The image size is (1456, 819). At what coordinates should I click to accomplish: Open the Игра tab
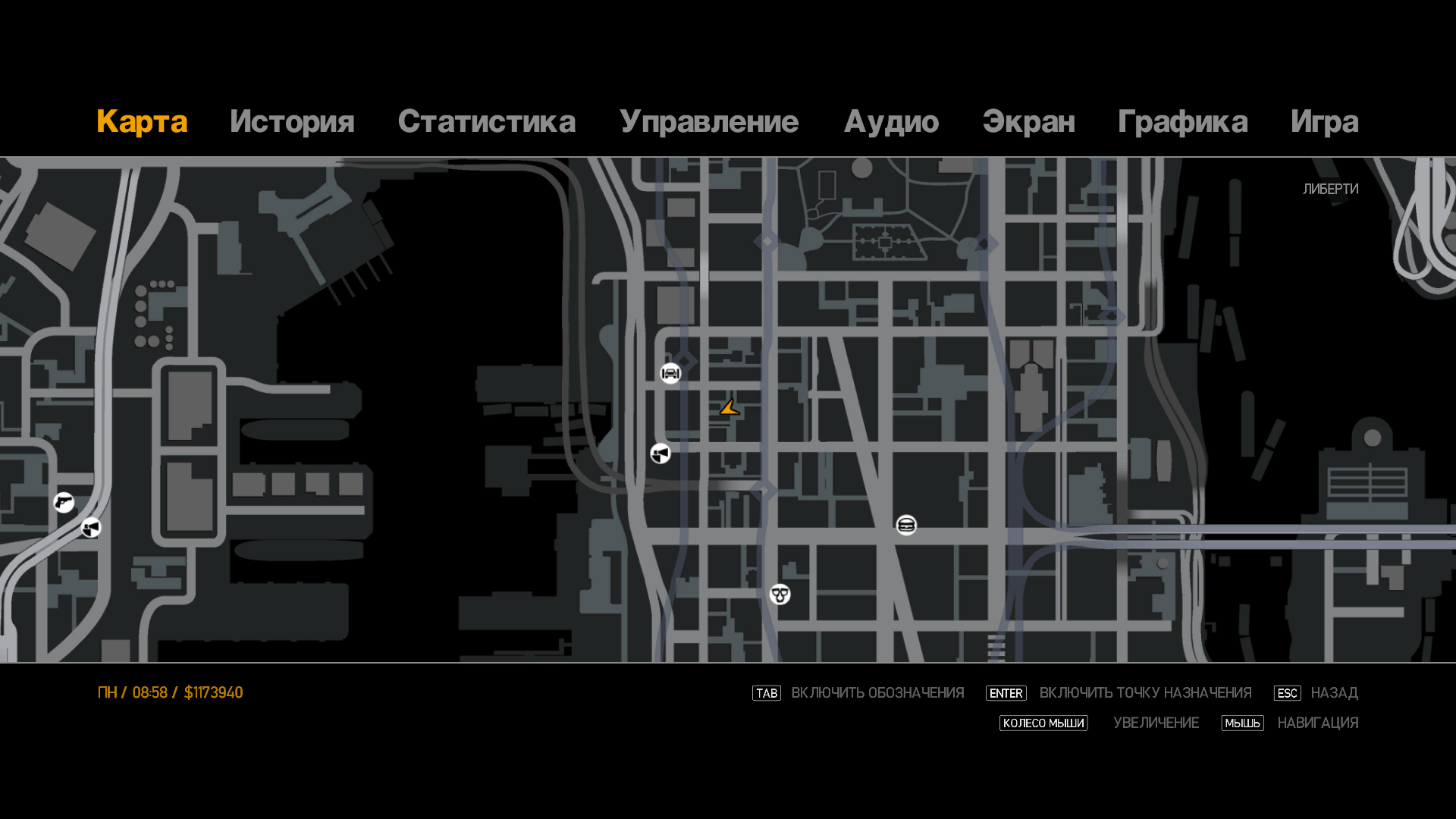click(1324, 121)
